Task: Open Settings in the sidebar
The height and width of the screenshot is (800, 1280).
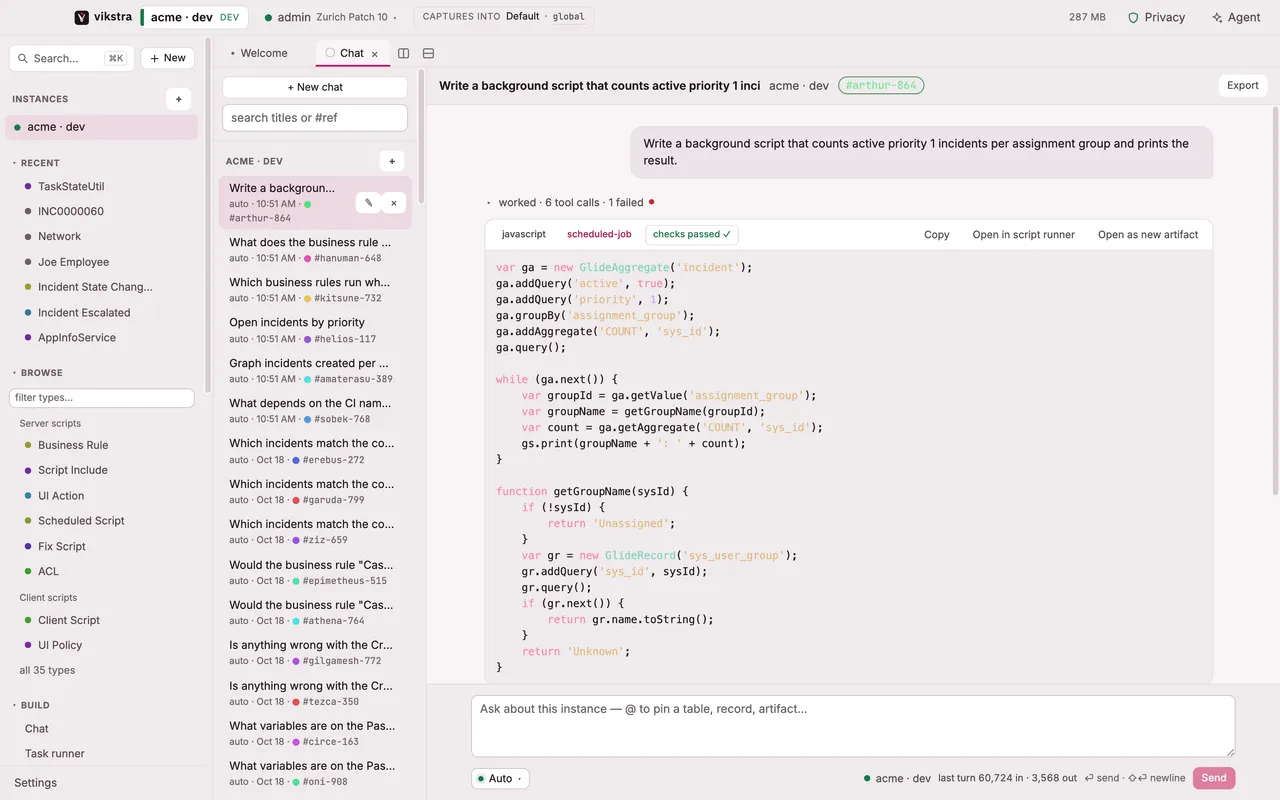Action: pyautogui.click(x=36, y=783)
